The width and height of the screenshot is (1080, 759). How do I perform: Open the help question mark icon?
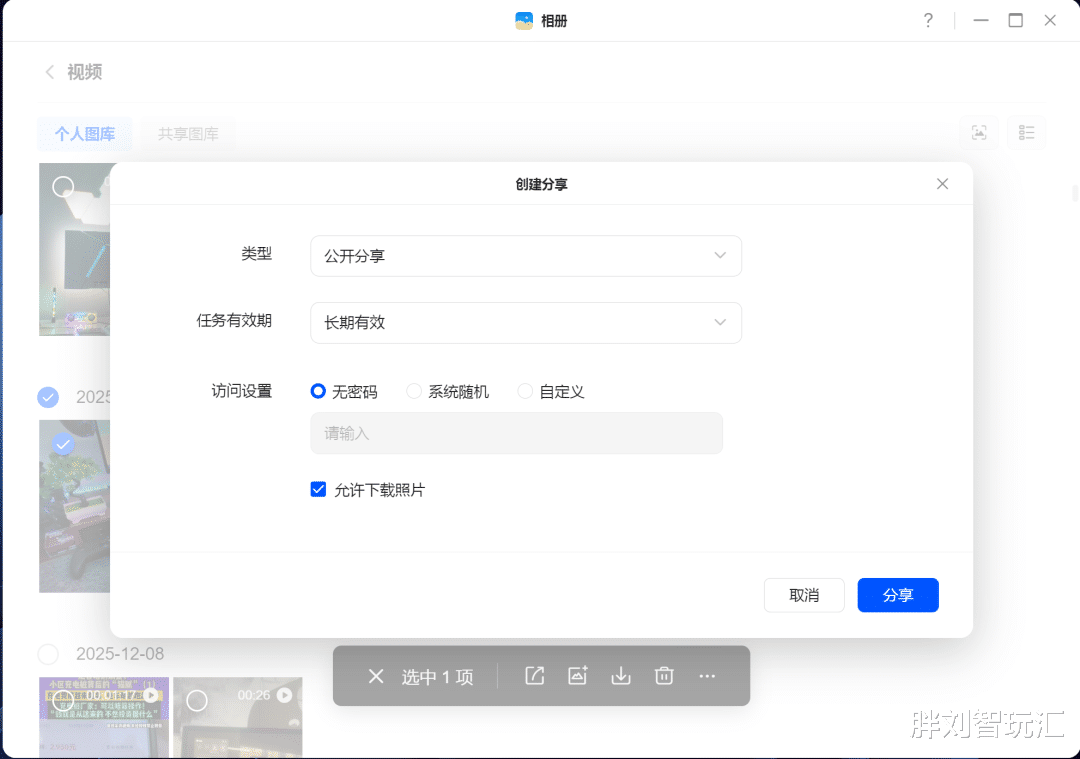[x=928, y=21]
